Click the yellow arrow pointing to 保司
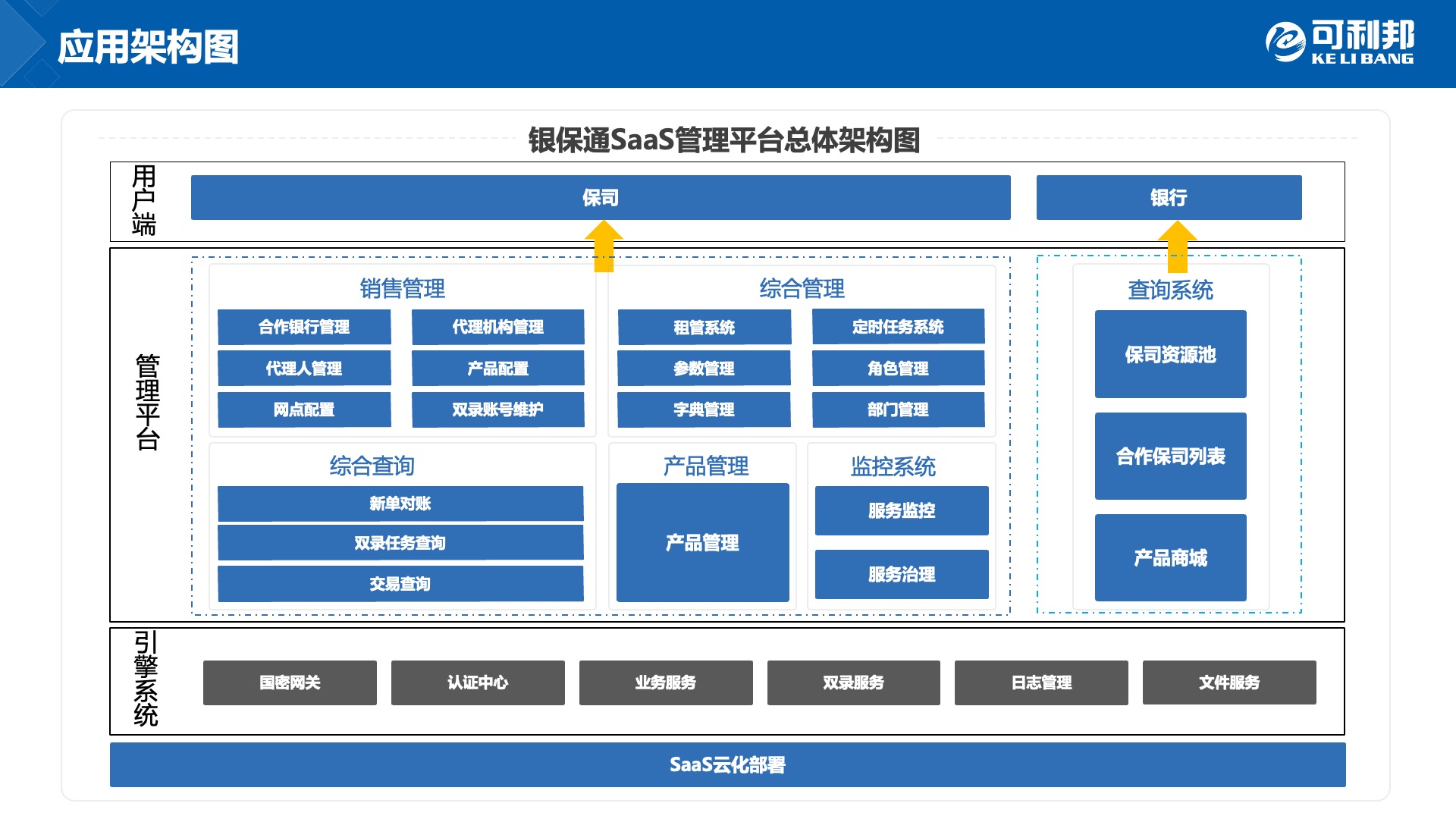This screenshot has height=819, width=1456. [x=604, y=245]
